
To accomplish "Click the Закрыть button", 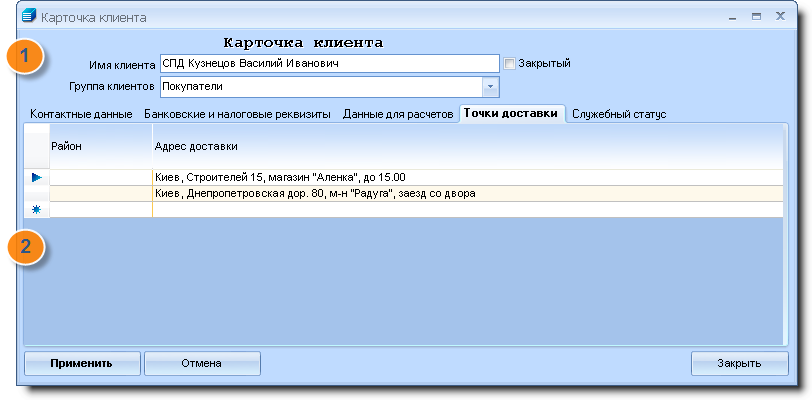I will point(739,363).
